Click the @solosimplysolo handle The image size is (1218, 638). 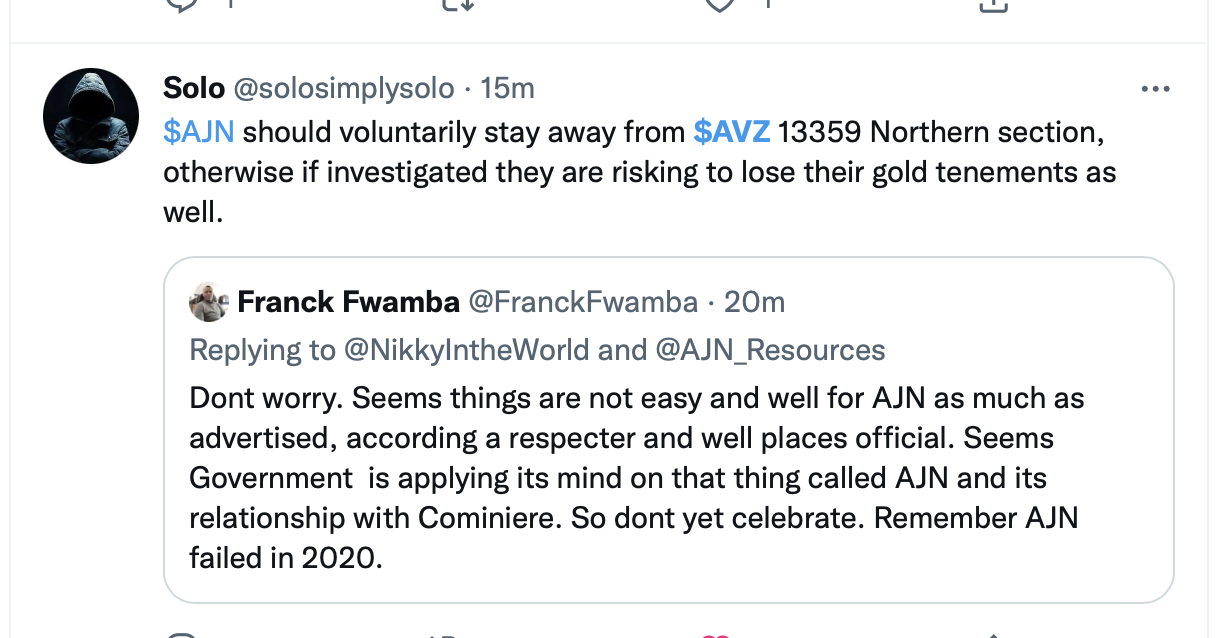[x=343, y=88]
